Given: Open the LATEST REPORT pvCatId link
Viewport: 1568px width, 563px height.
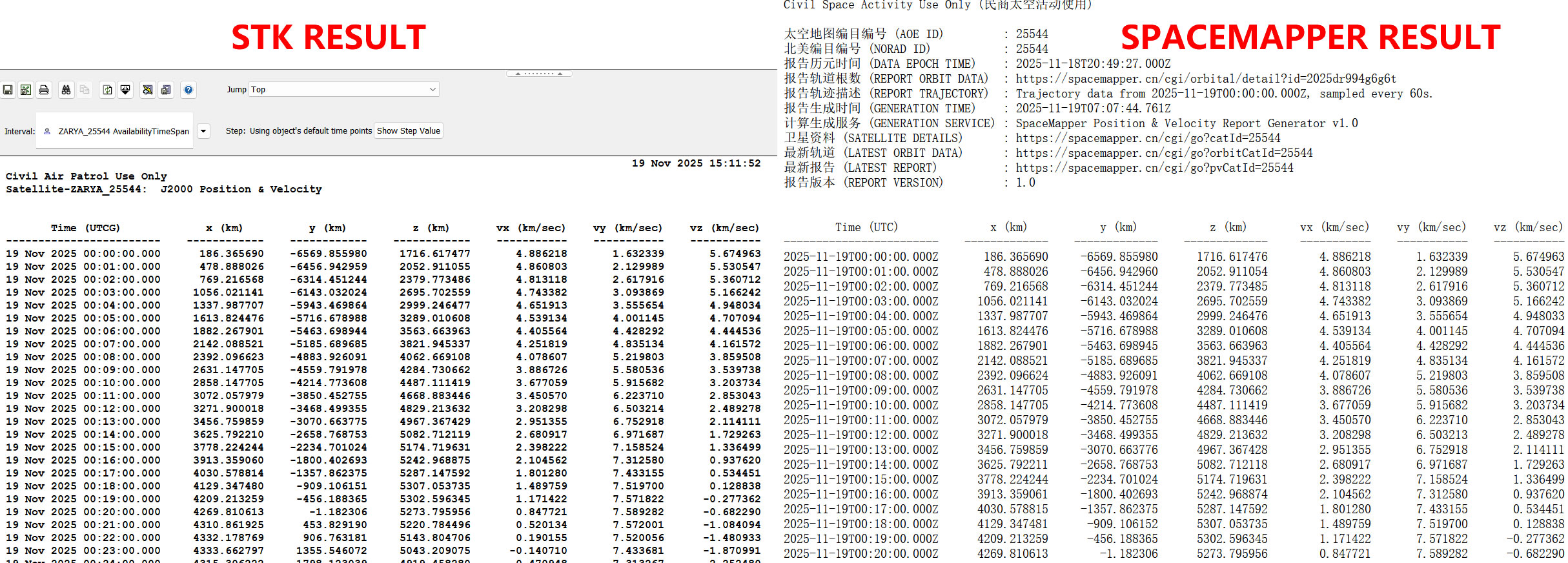Looking at the screenshot, I should click(x=1154, y=168).
